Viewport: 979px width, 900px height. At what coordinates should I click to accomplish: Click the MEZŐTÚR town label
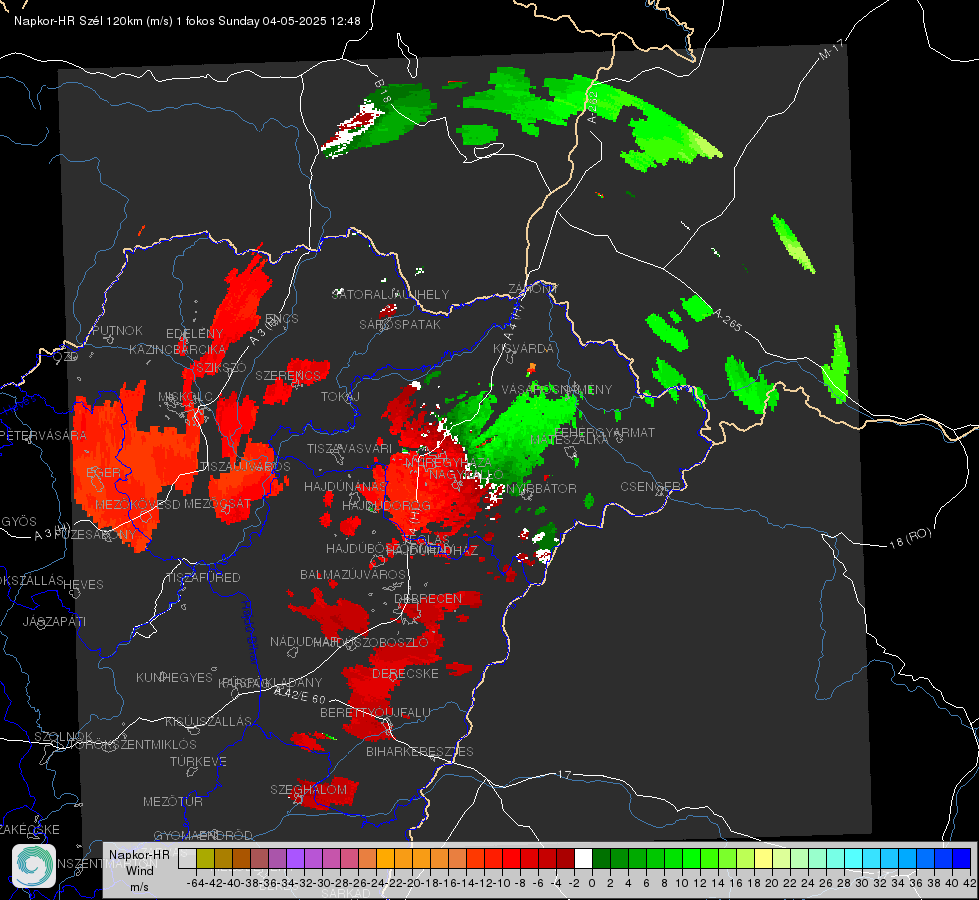(x=173, y=801)
